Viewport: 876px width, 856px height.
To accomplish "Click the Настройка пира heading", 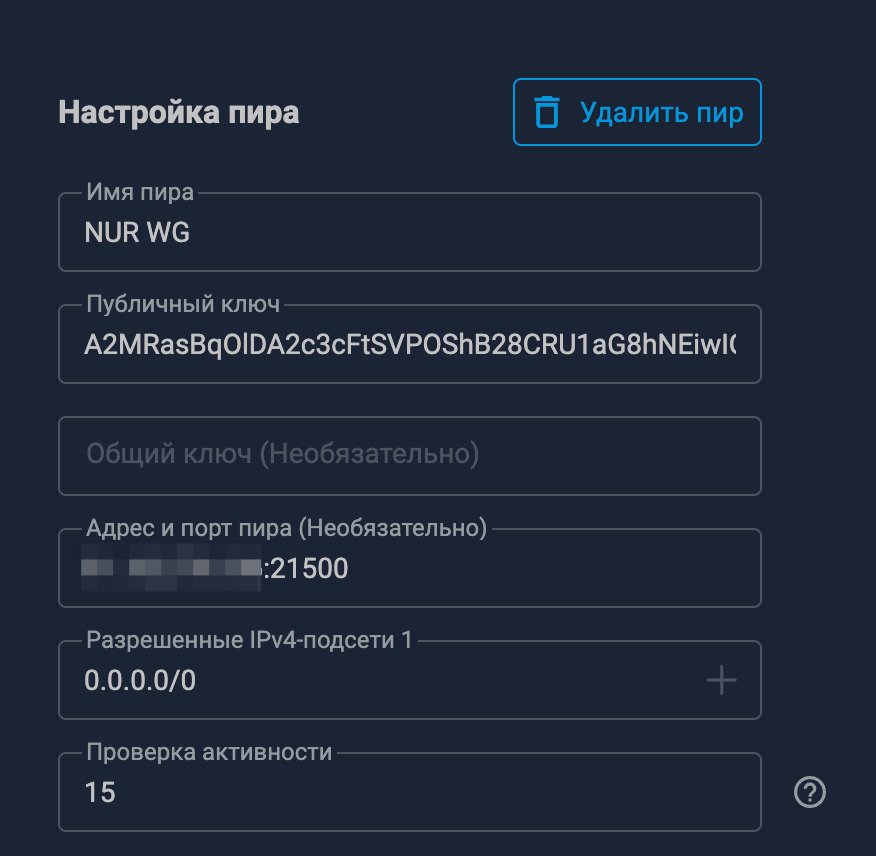I will tap(179, 113).
